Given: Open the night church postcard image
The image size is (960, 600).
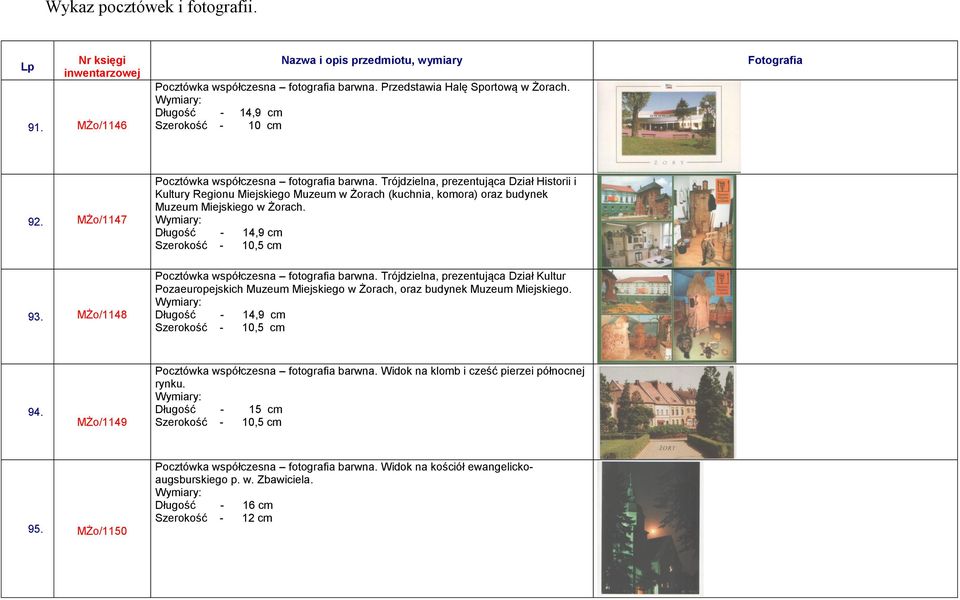Looking at the screenshot, I should [650, 528].
